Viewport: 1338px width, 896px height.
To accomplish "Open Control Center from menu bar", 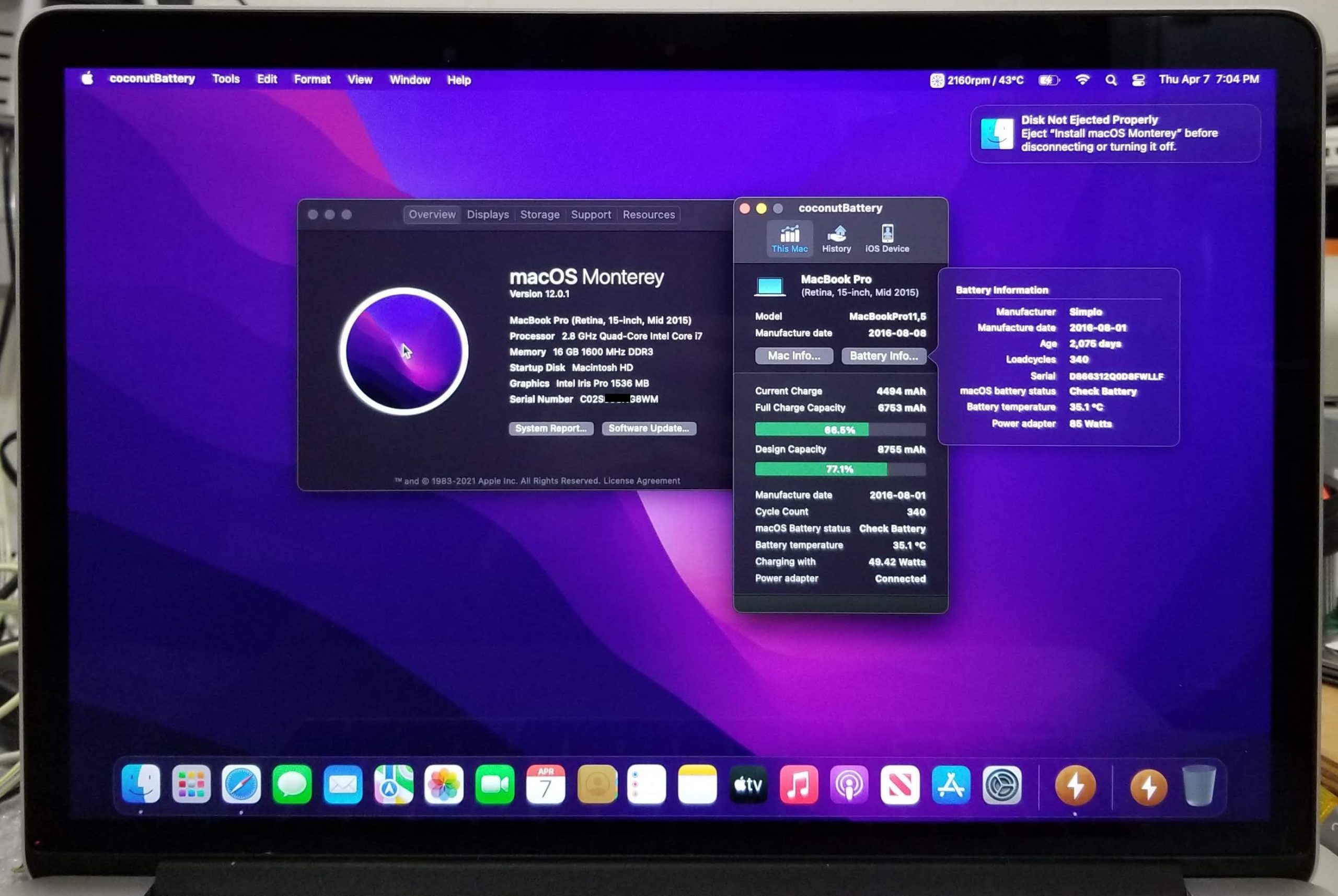I will tap(1138, 81).
